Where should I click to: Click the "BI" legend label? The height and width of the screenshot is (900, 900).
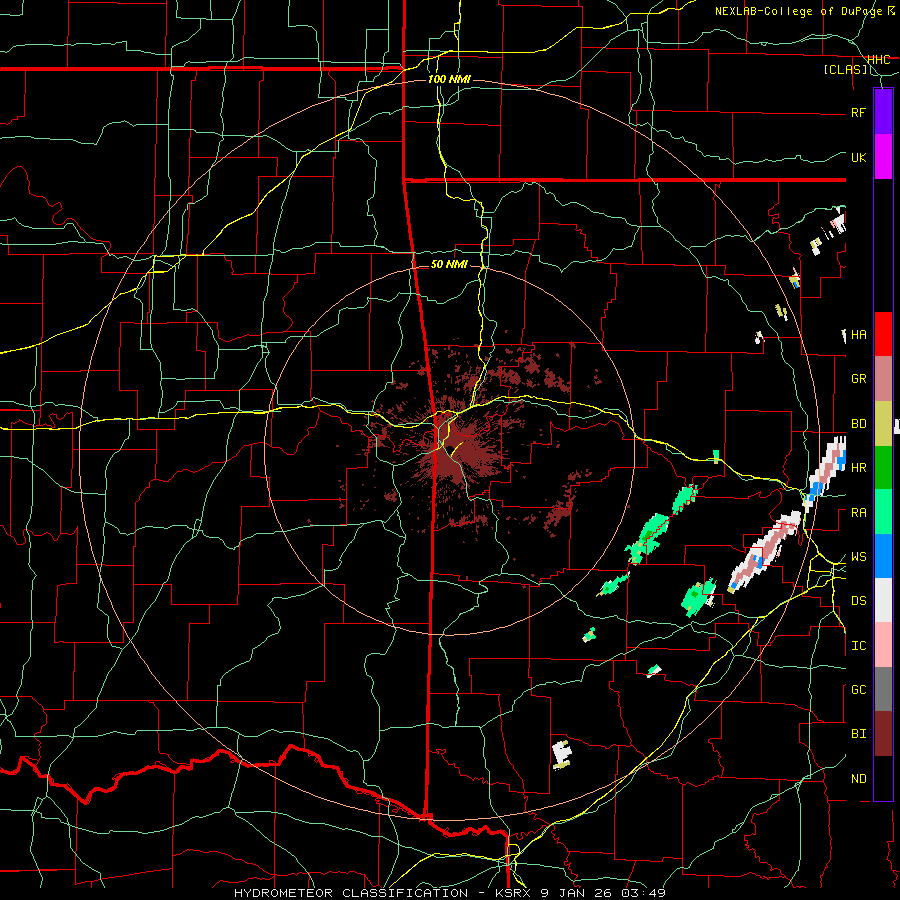tap(858, 734)
